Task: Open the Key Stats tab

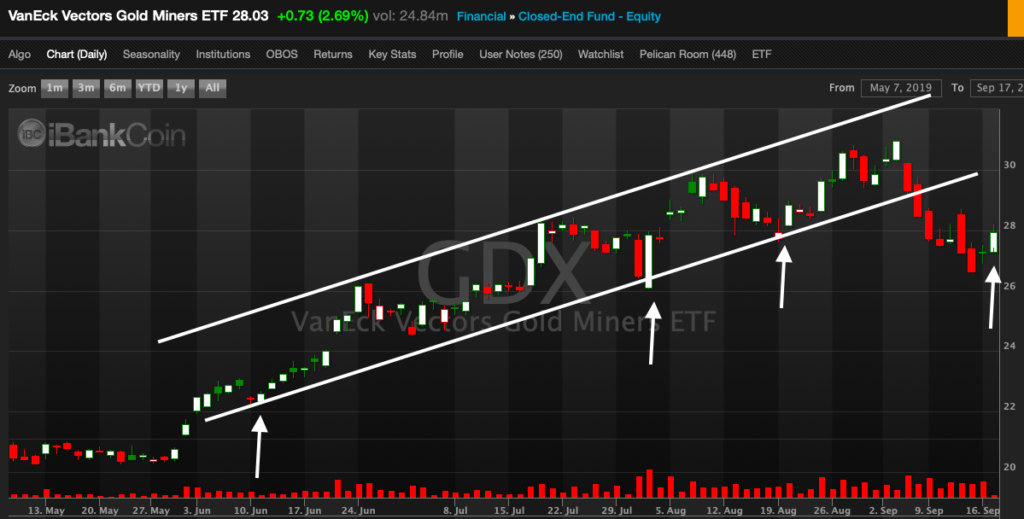Action: tap(392, 54)
